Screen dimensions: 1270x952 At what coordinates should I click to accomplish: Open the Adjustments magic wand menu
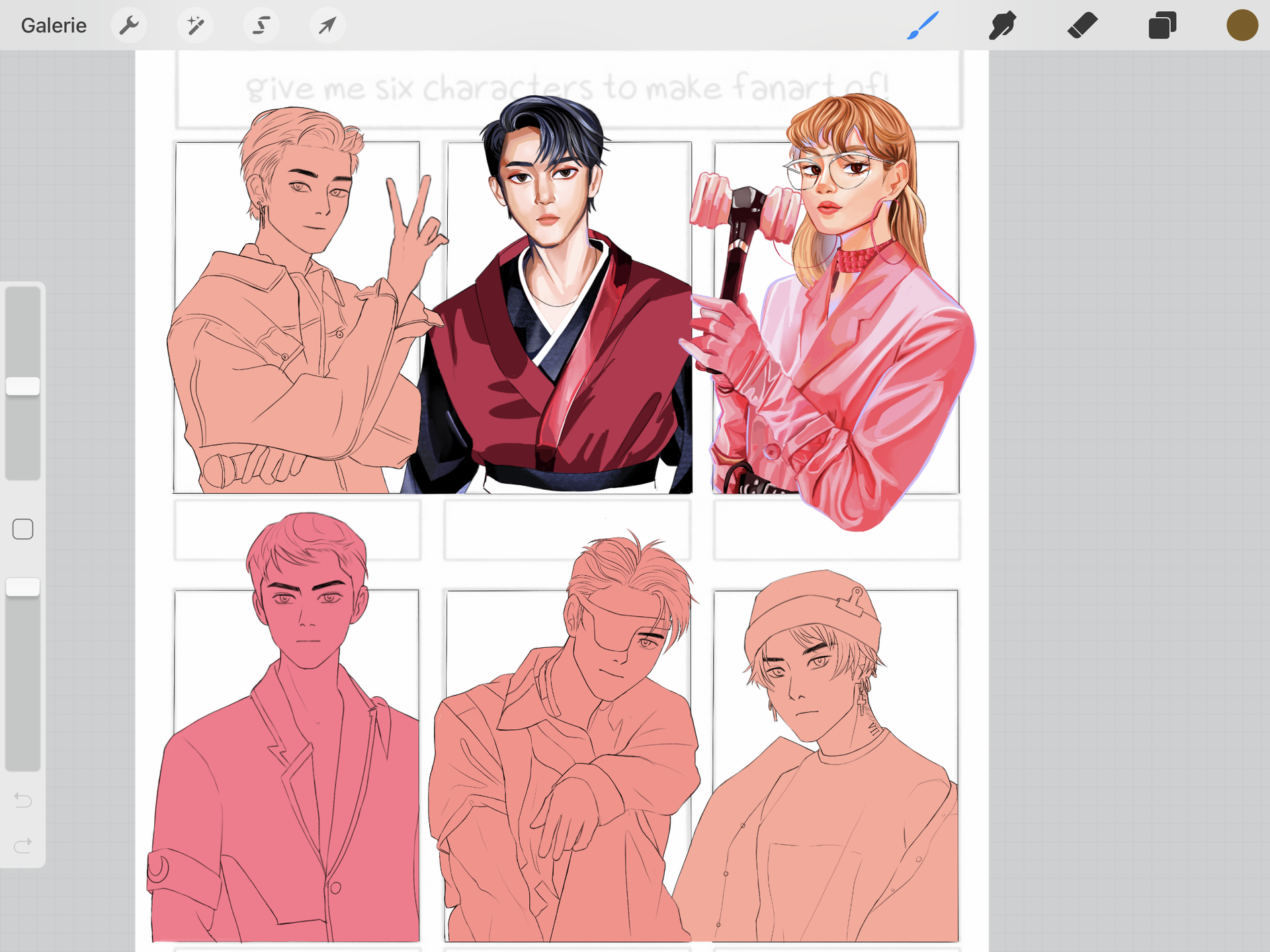coord(195,25)
